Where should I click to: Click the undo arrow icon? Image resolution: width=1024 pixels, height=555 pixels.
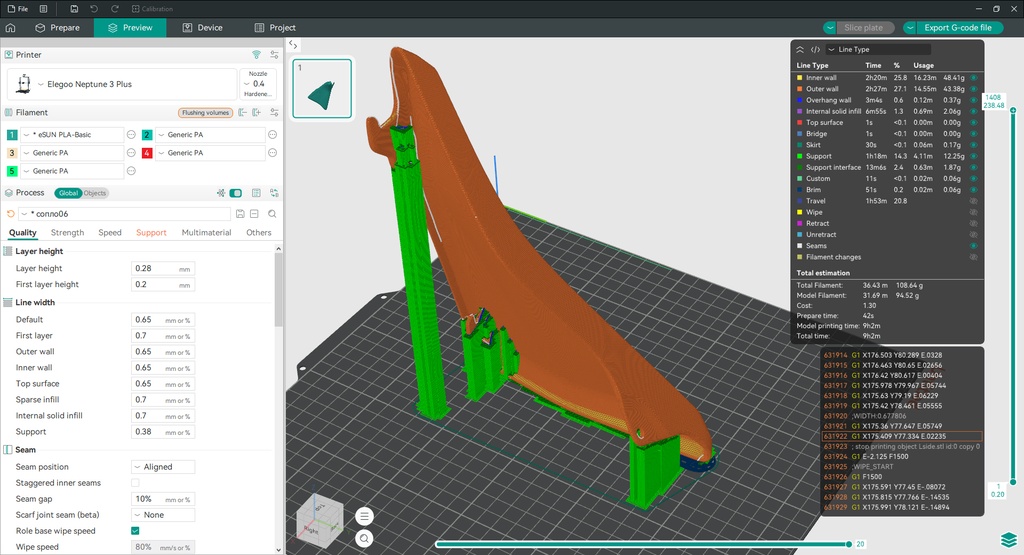(x=94, y=8)
